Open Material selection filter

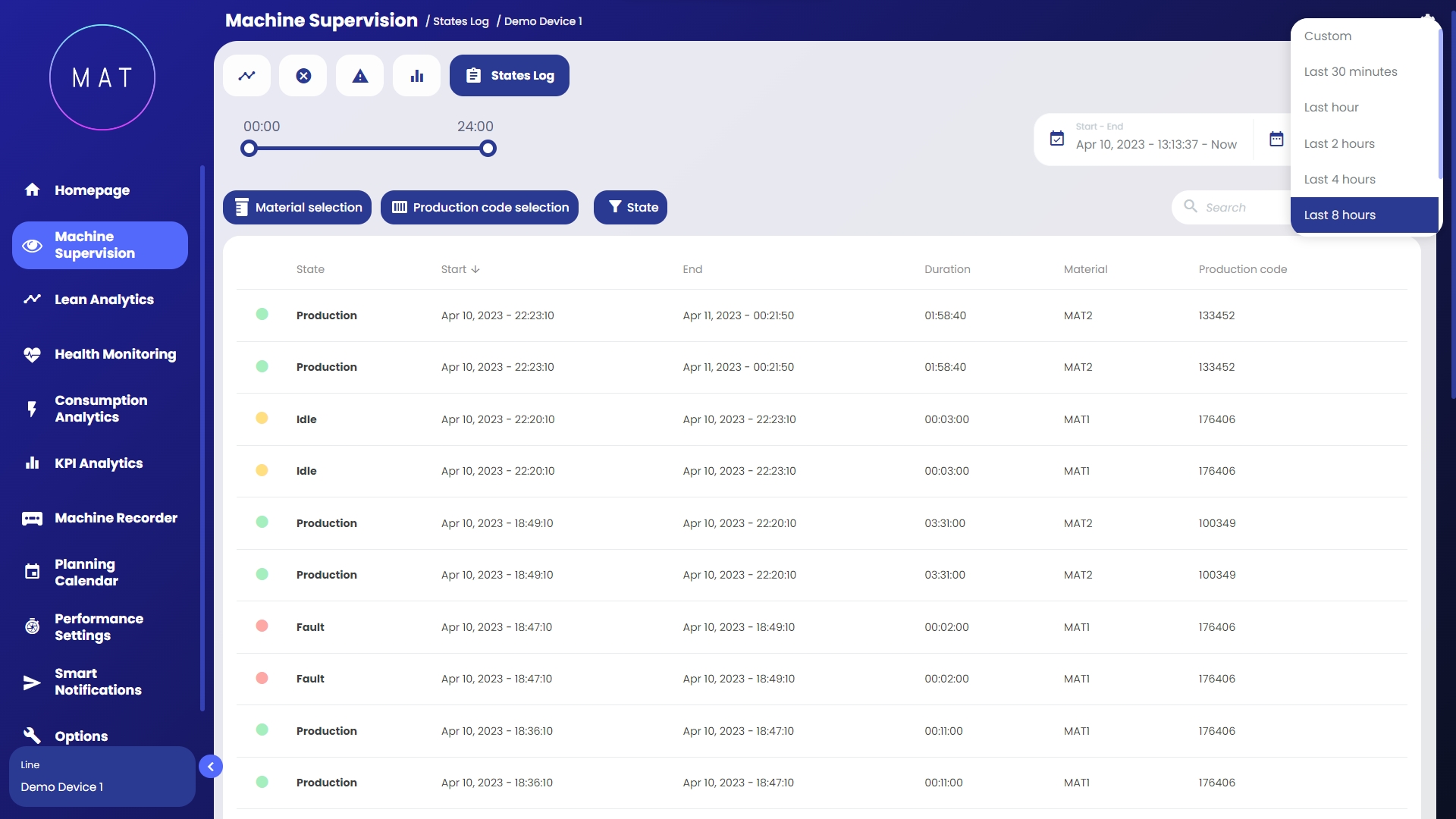coord(297,207)
